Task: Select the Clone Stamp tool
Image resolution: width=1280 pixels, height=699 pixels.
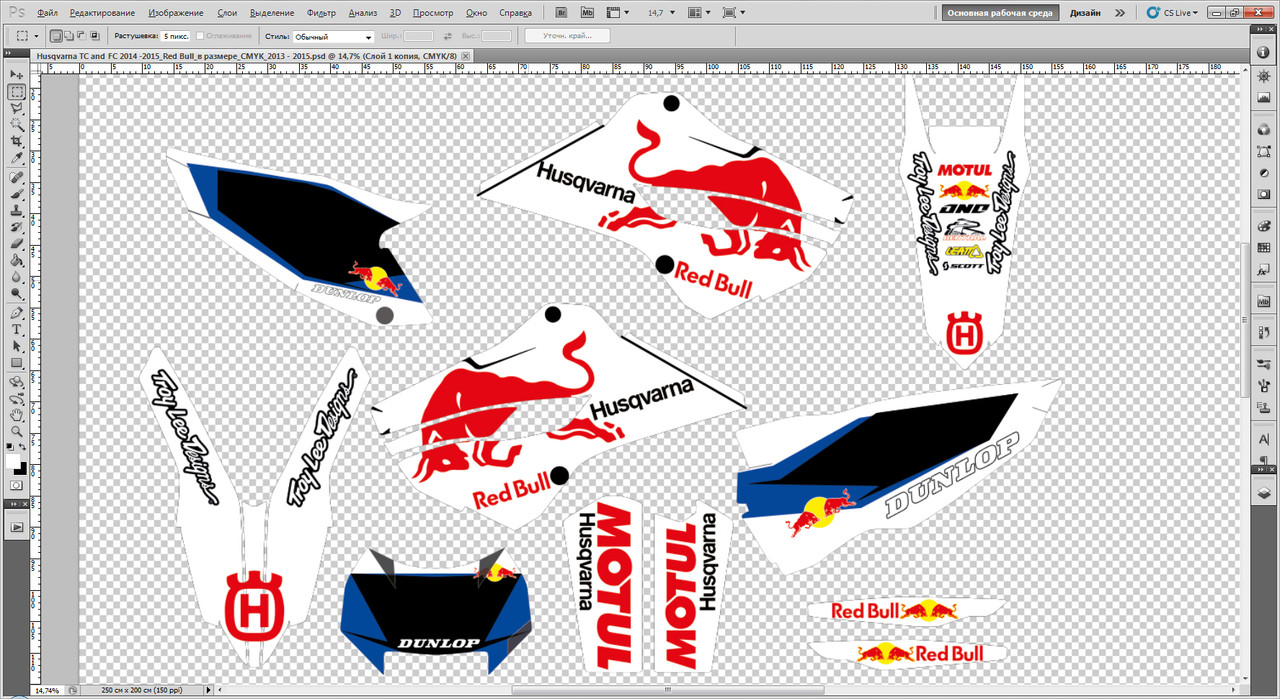Action: (x=17, y=211)
